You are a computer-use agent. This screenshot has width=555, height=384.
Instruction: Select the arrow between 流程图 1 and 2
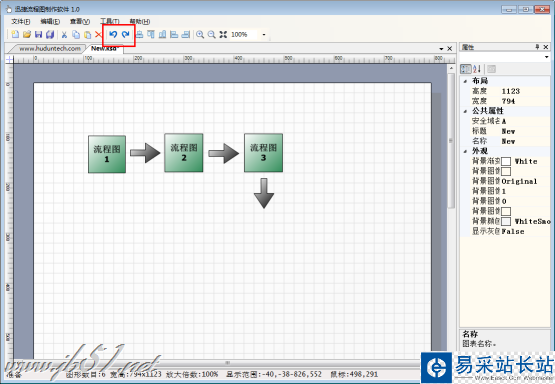(x=145, y=153)
